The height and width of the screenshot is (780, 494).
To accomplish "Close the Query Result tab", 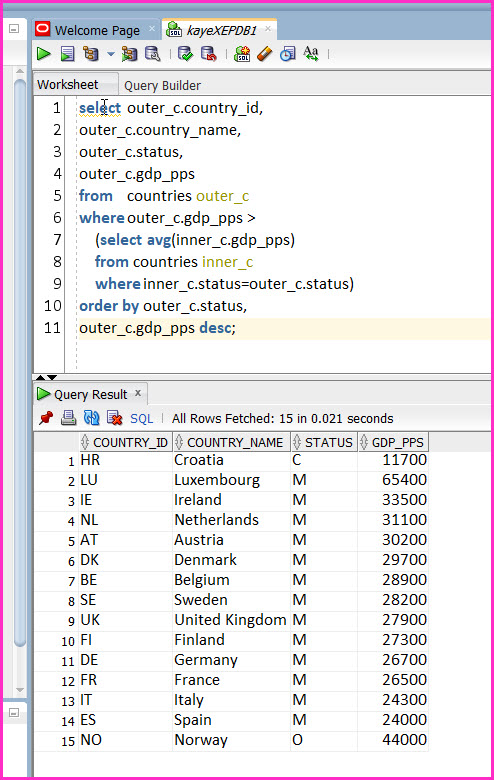I will (x=138, y=393).
